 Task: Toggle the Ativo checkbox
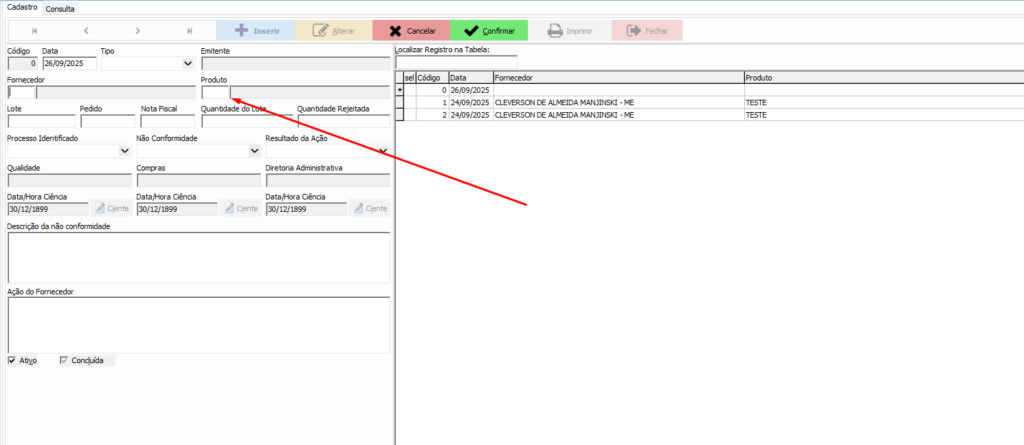point(12,360)
